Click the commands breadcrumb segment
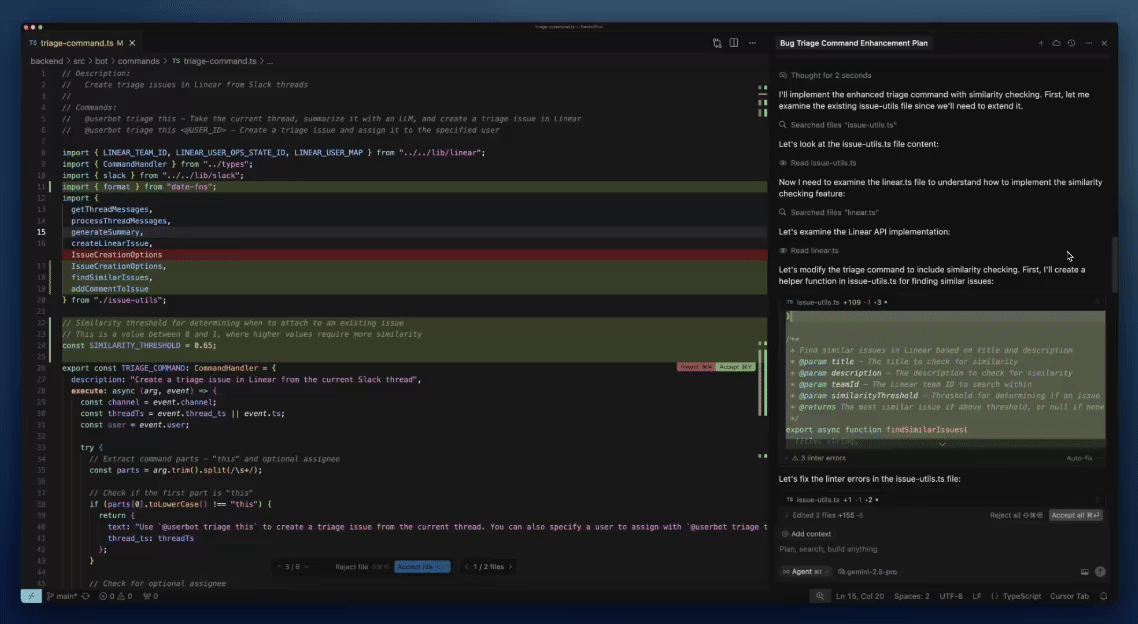This screenshot has height=624, width=1138. [139, 62]
